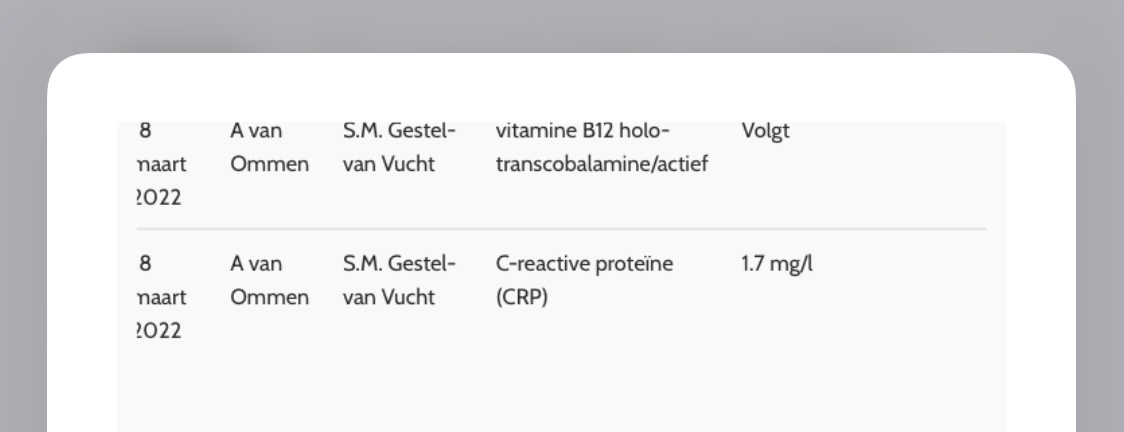Open the vitamine B12 holo-transcobalamine/actief test entry
This screenshot has height=432, width=1124.
click(601, 148)
